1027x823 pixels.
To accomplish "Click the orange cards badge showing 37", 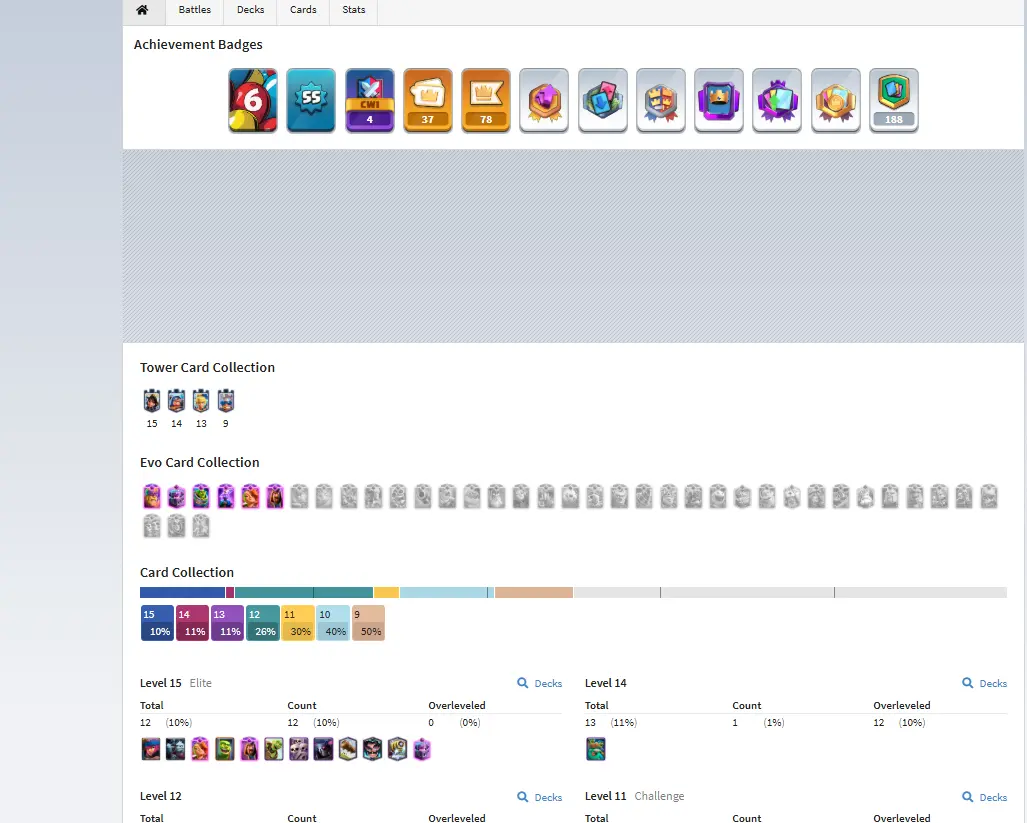I will click(x=428, y=100).
